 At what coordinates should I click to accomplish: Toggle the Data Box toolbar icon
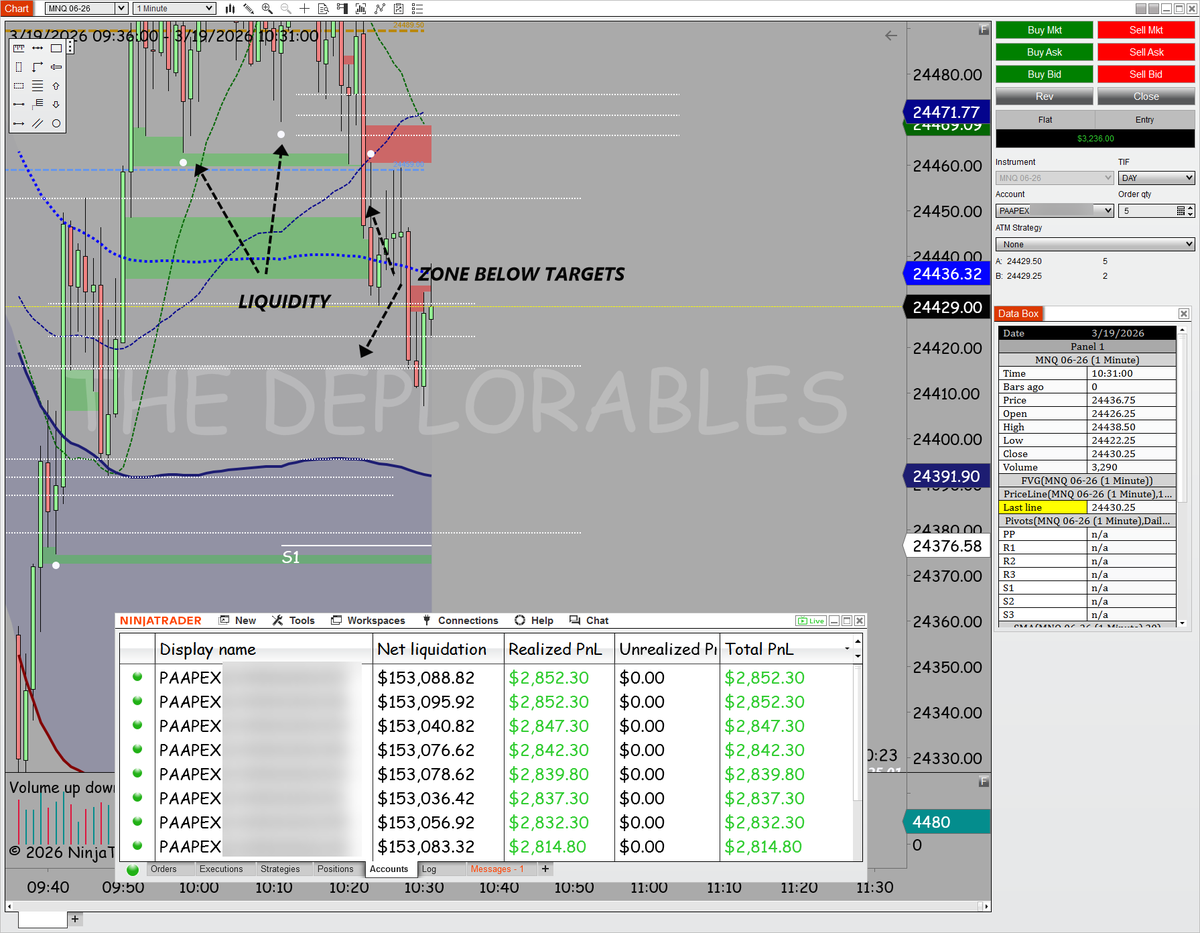coord(323,8)
